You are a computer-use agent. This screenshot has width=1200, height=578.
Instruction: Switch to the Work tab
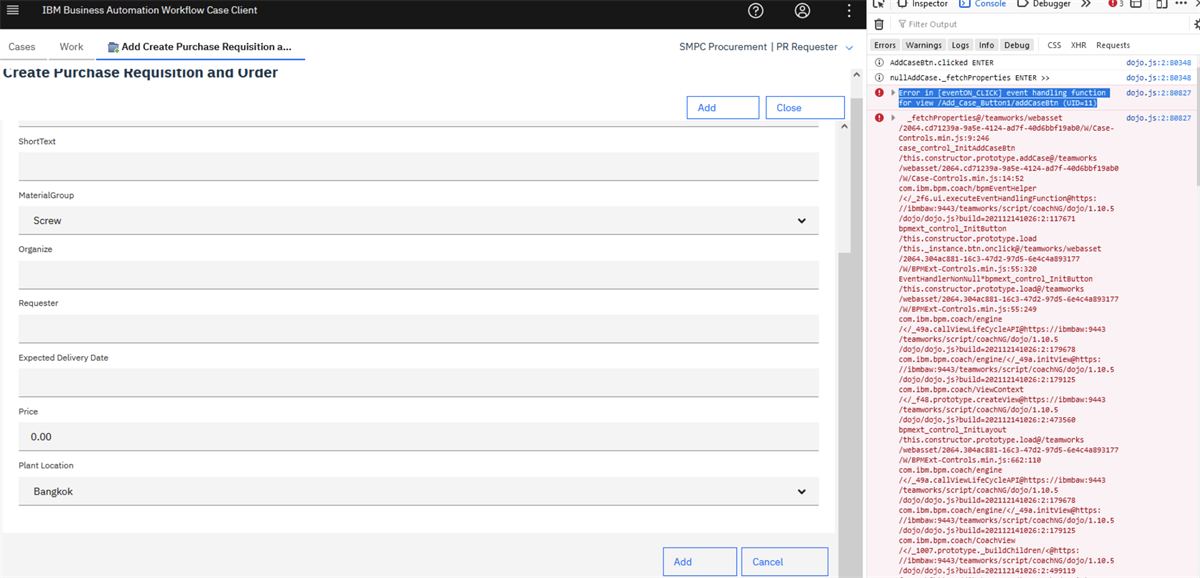tap(72, 47)
